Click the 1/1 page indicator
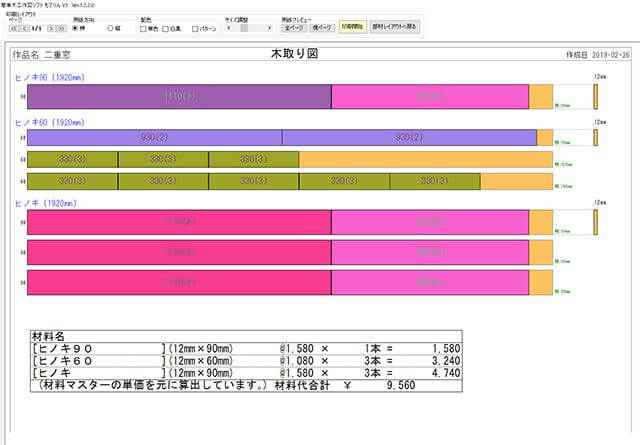Image resolution: width=640 pixels, height=445 pixels. (37, 28)
